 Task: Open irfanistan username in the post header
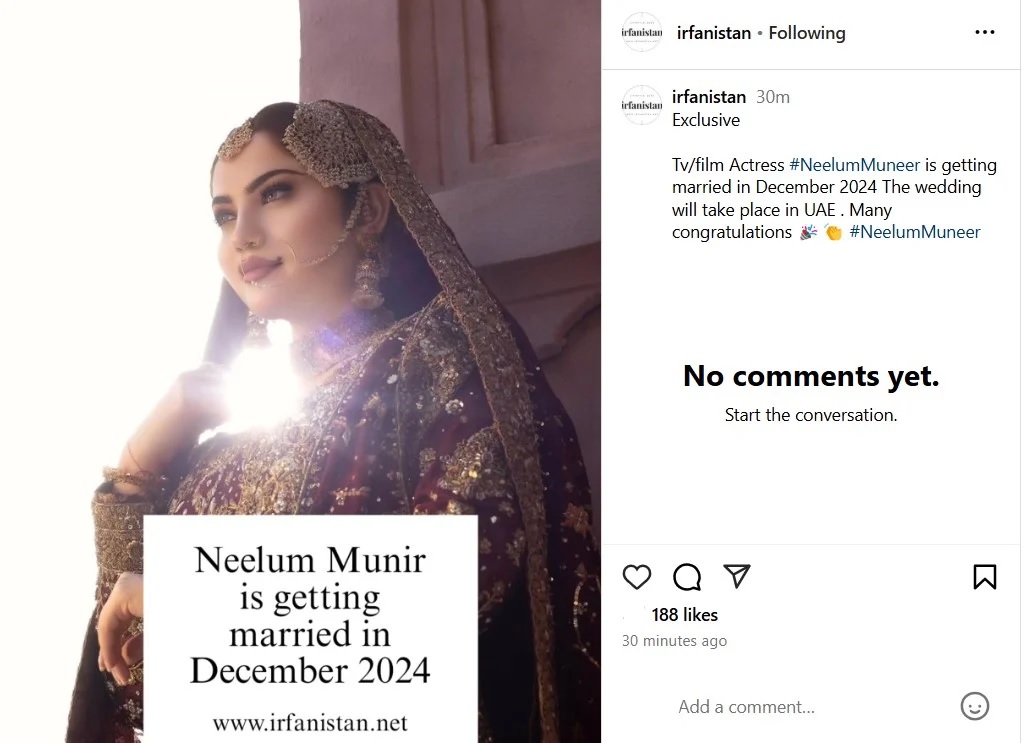714,33
